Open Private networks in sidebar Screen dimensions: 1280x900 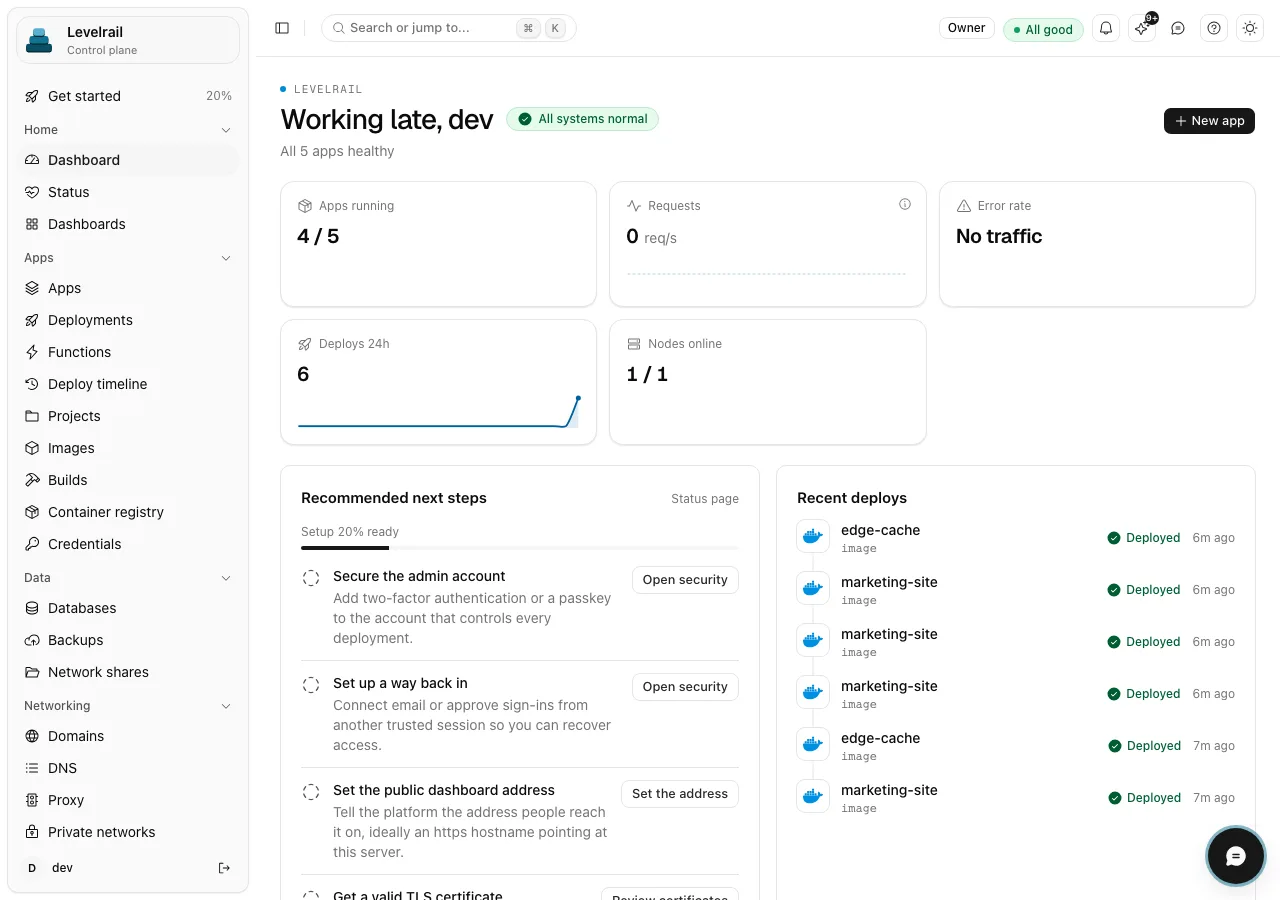[128, 832]
